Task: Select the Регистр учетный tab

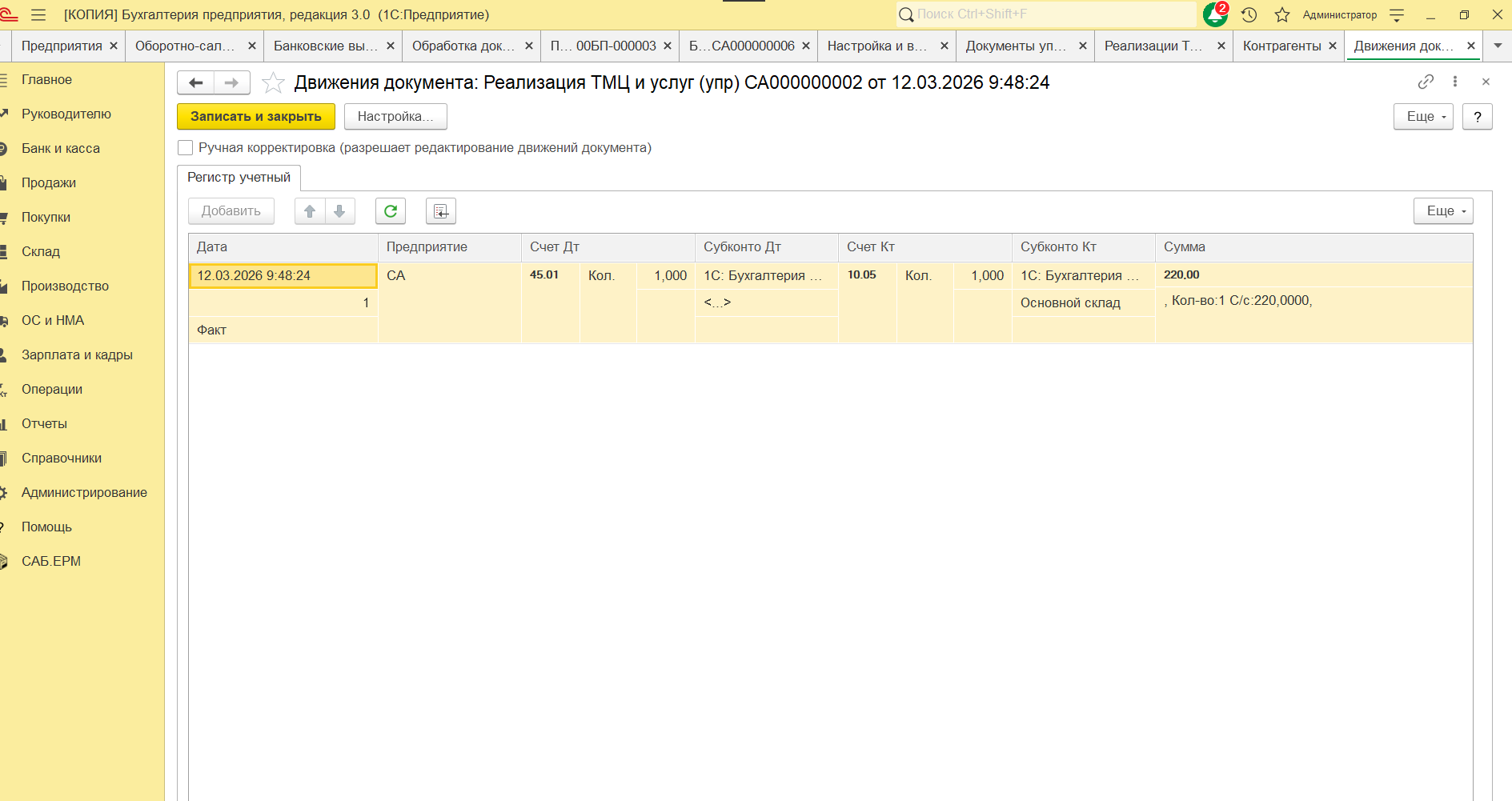Action: [x=239, y=178]
